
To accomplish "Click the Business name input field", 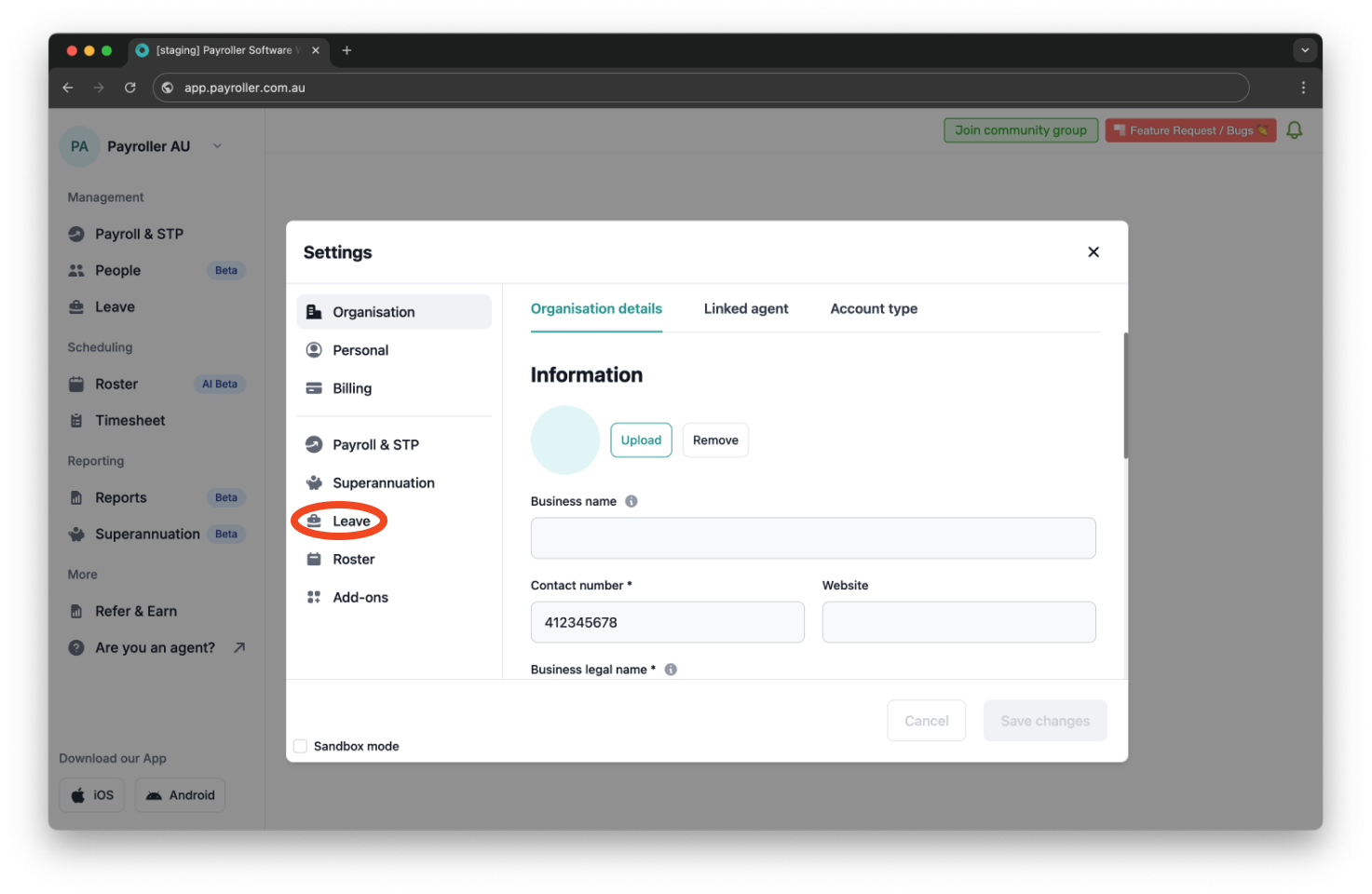I will coord(812,537).
